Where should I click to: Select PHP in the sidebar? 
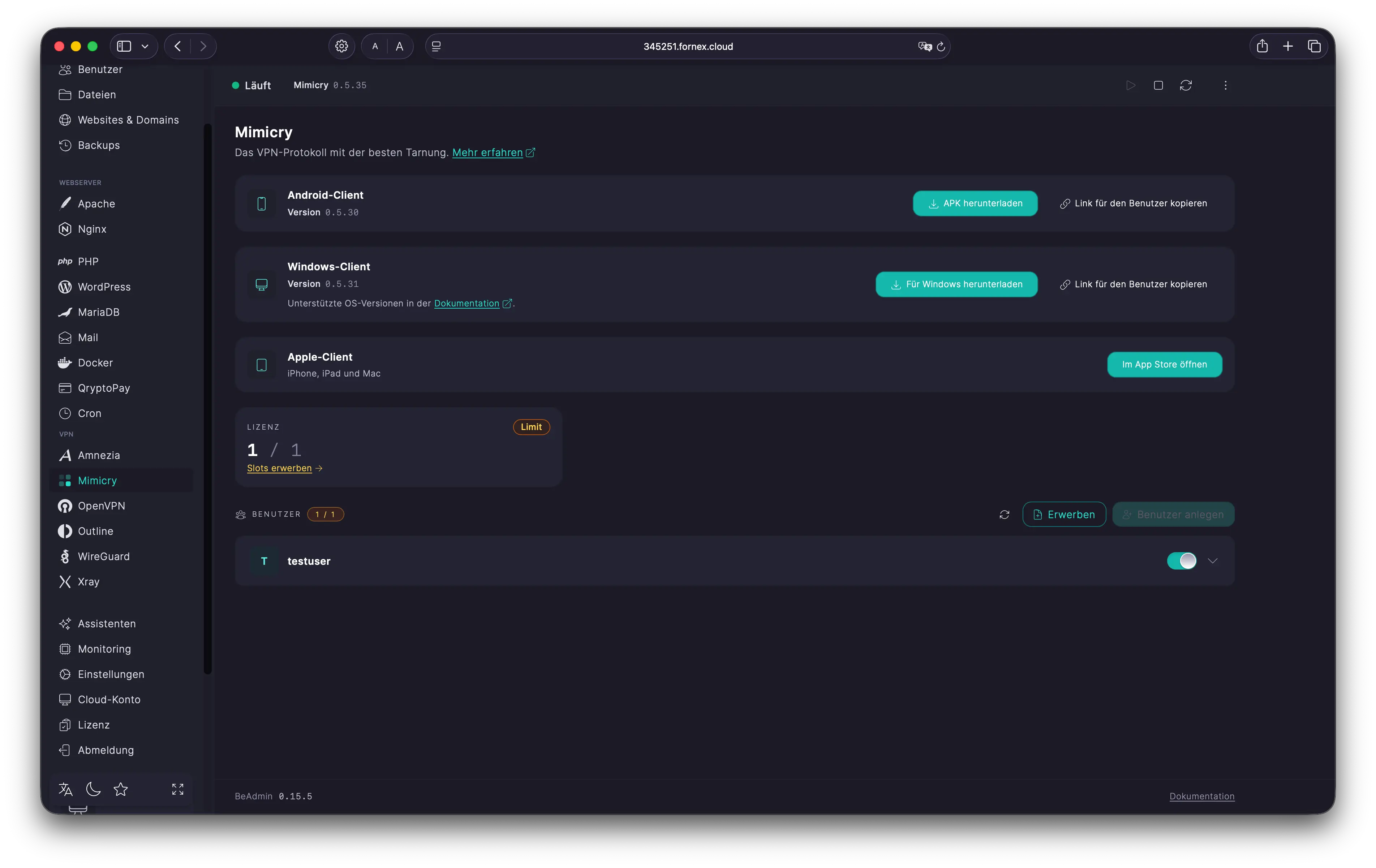pyautogui.click(x=121, y=261)
